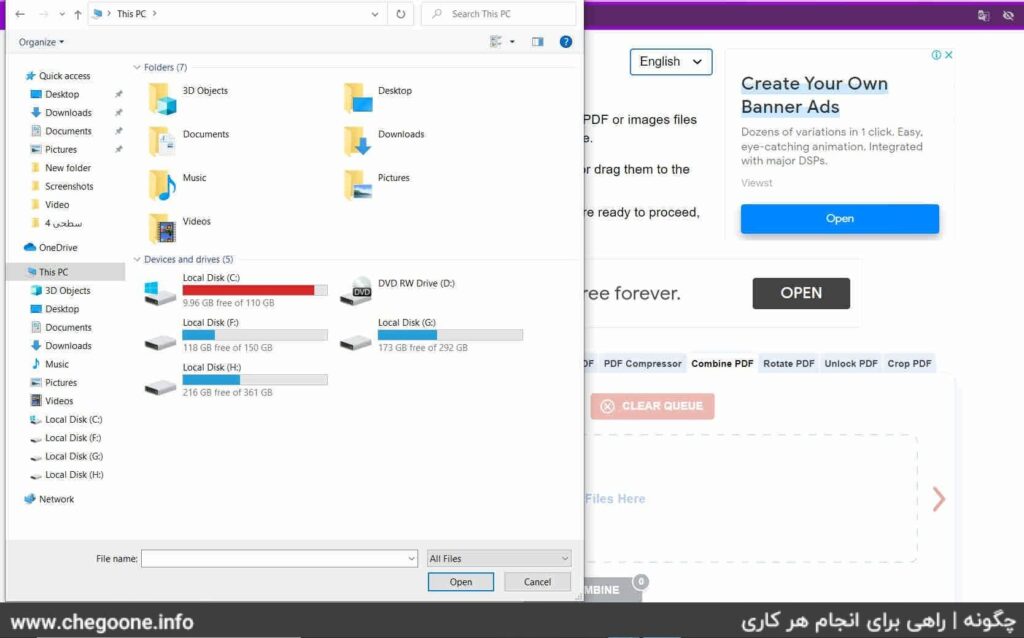The height and width of the screenshot is (638, 1024).
Task: Click the ad info icon
Action: (x=936, y=55)
